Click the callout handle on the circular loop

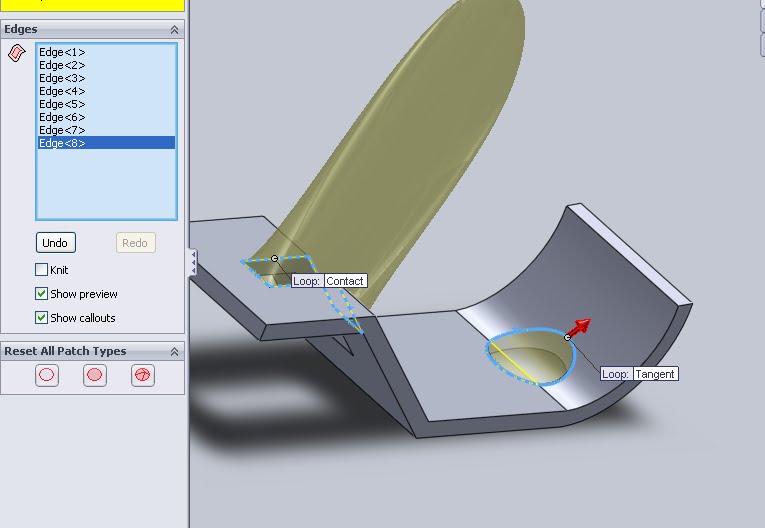coord(567,337)
